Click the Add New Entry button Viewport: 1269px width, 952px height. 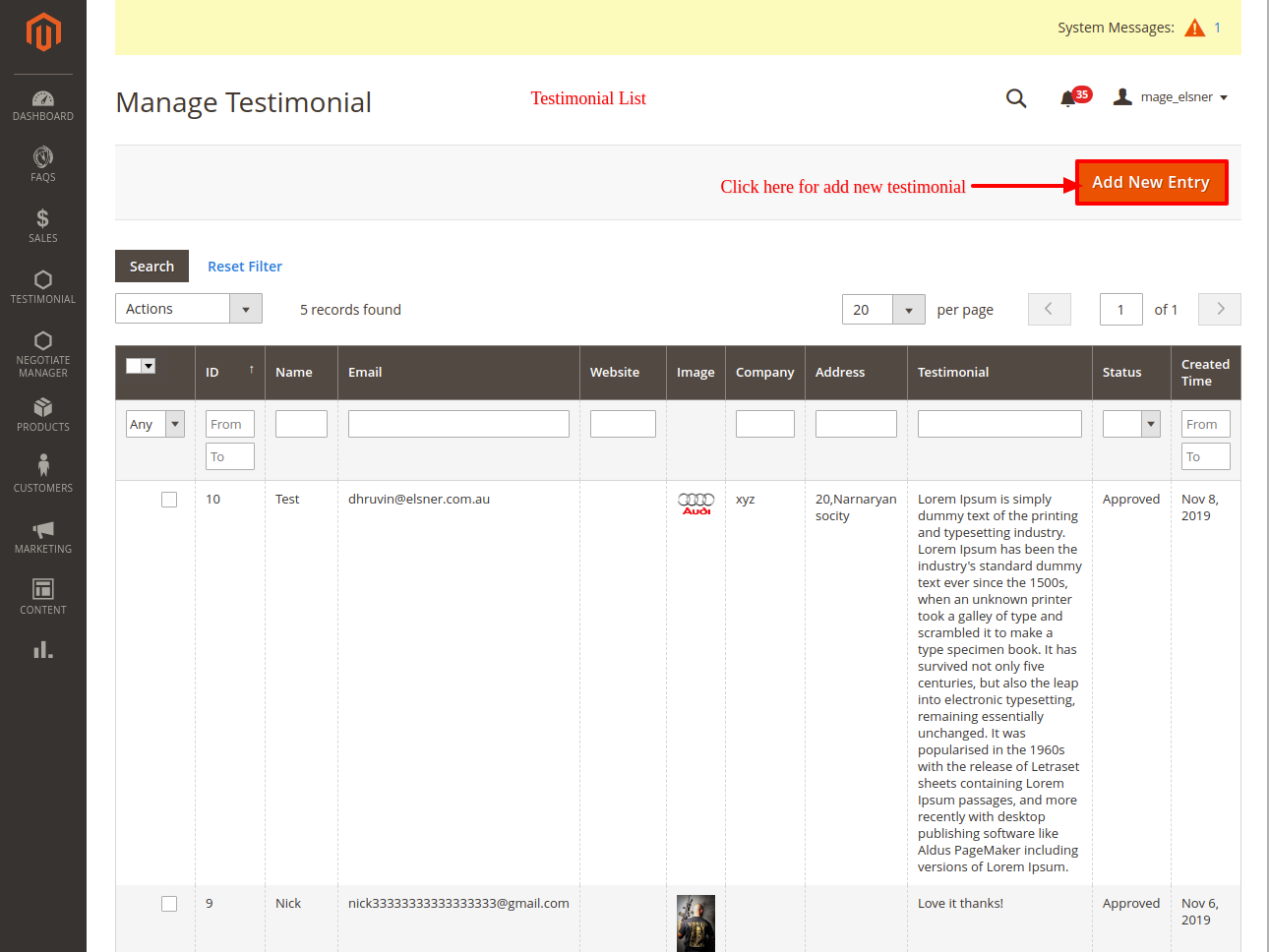pyautogui.click(x=1150, y=183)
